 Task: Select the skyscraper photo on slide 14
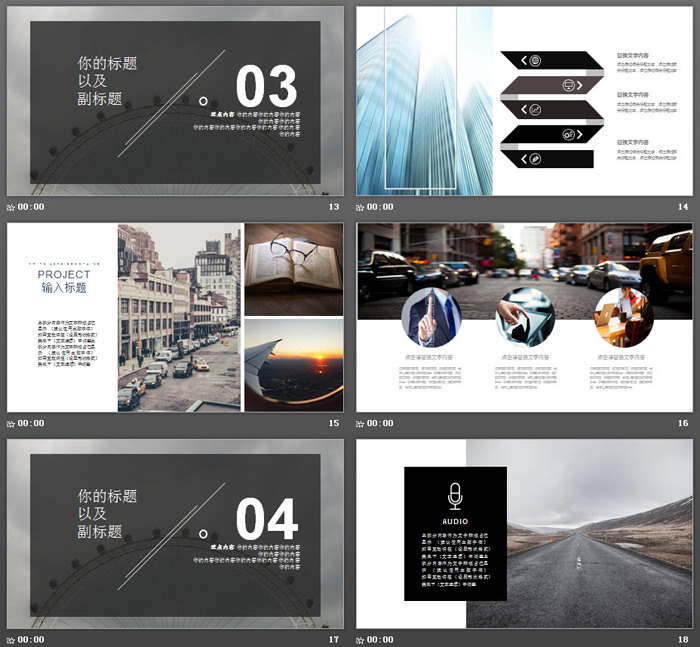[x=424, y=100]
